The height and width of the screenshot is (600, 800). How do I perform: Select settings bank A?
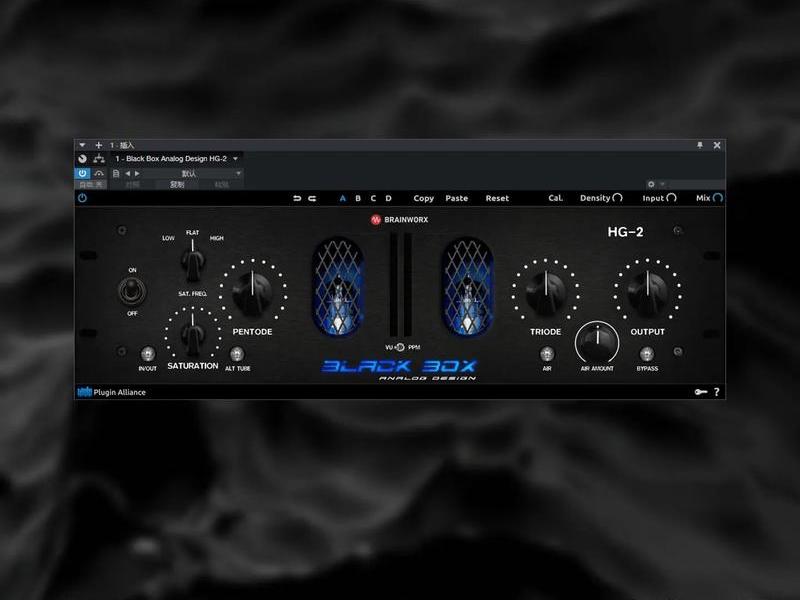[343, 198]
